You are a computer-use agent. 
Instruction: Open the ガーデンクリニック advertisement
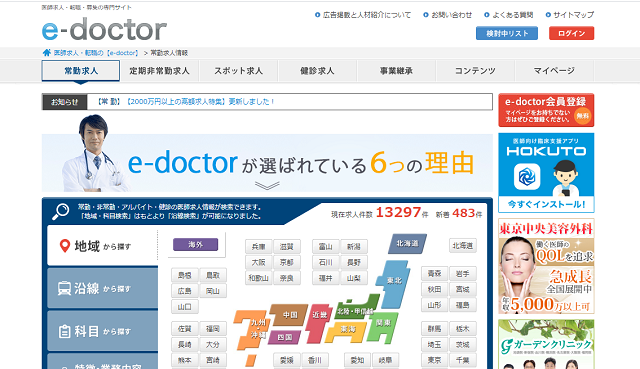click(x=546, y=344)
